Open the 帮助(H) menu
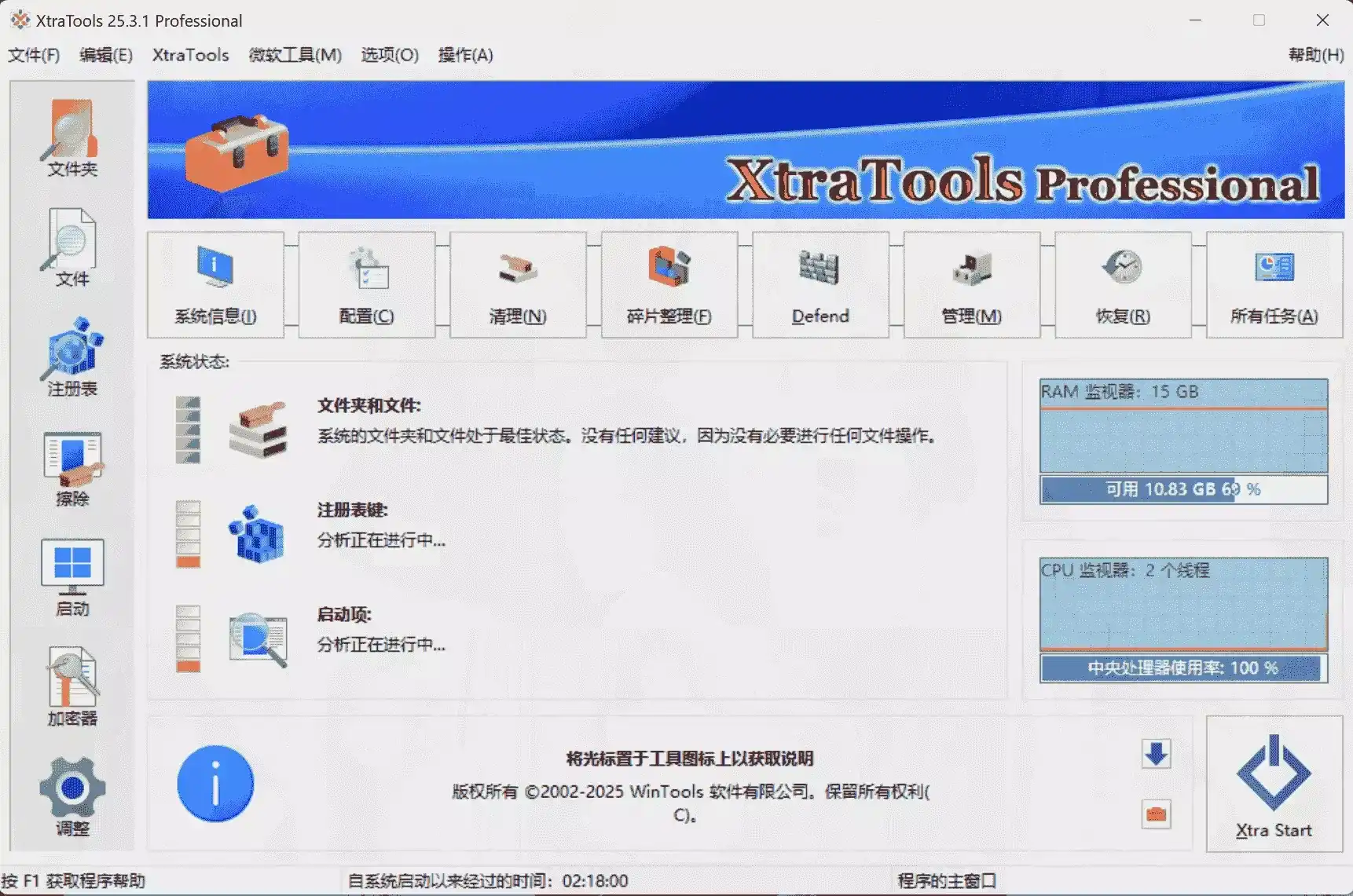 coord(1316,55)
